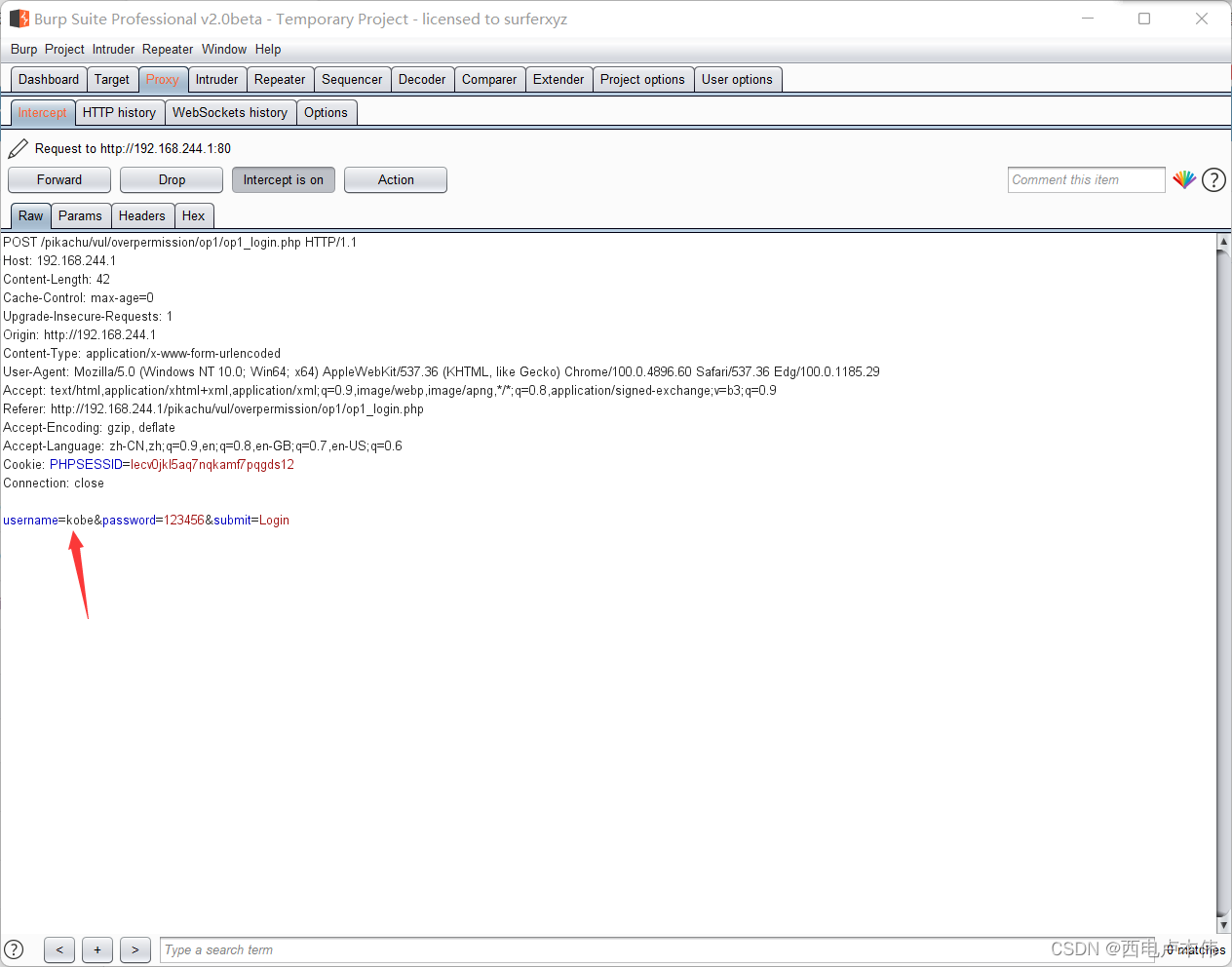Click the username value 'kobe' in body
The height and width of the screenshot is (967, 1232).
click(80, 521)
